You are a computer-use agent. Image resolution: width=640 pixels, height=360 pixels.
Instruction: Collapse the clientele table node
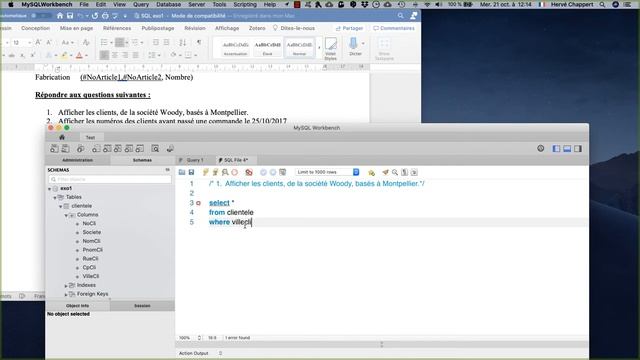click(x=60, y=206)
